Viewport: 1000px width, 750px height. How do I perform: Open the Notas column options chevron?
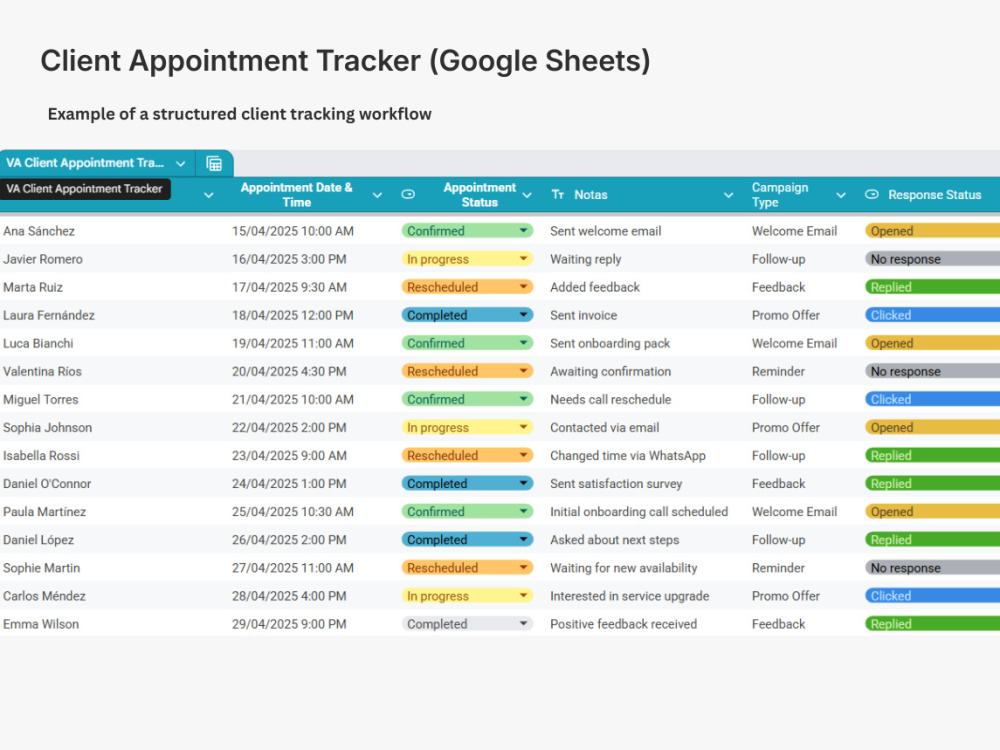click(x=728, y=195)
